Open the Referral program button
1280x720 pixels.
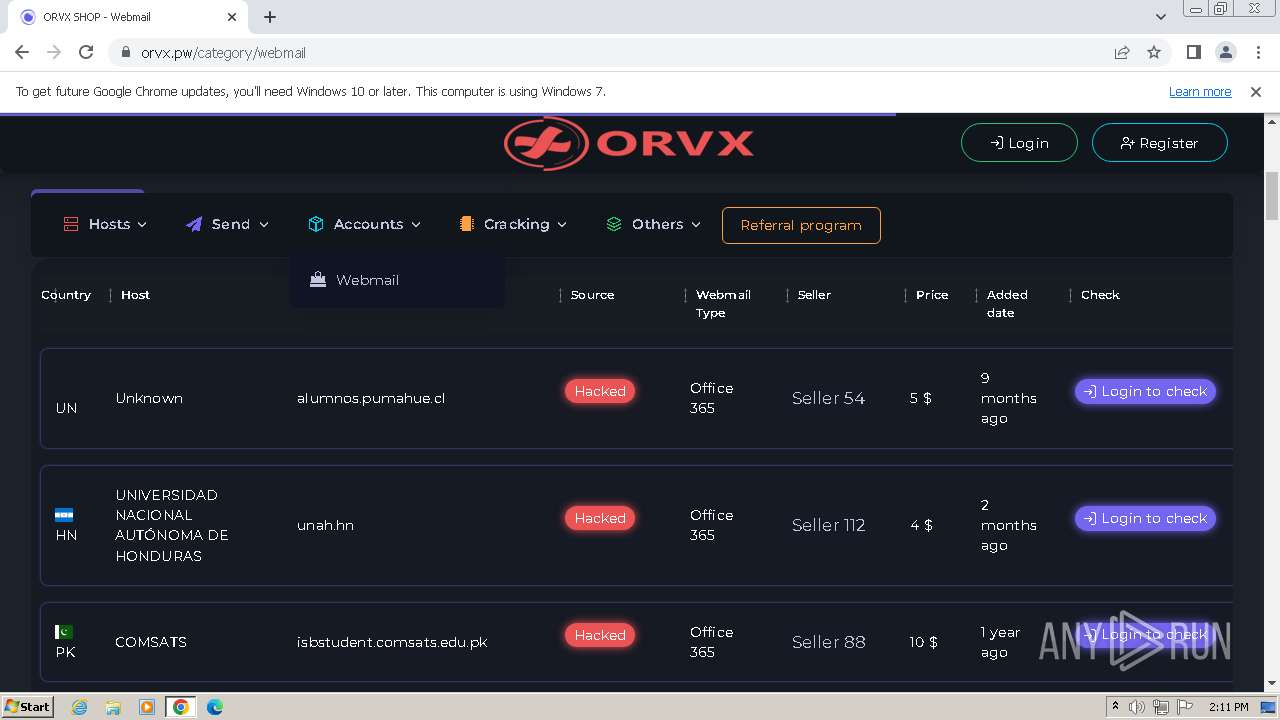click(801, 225)
